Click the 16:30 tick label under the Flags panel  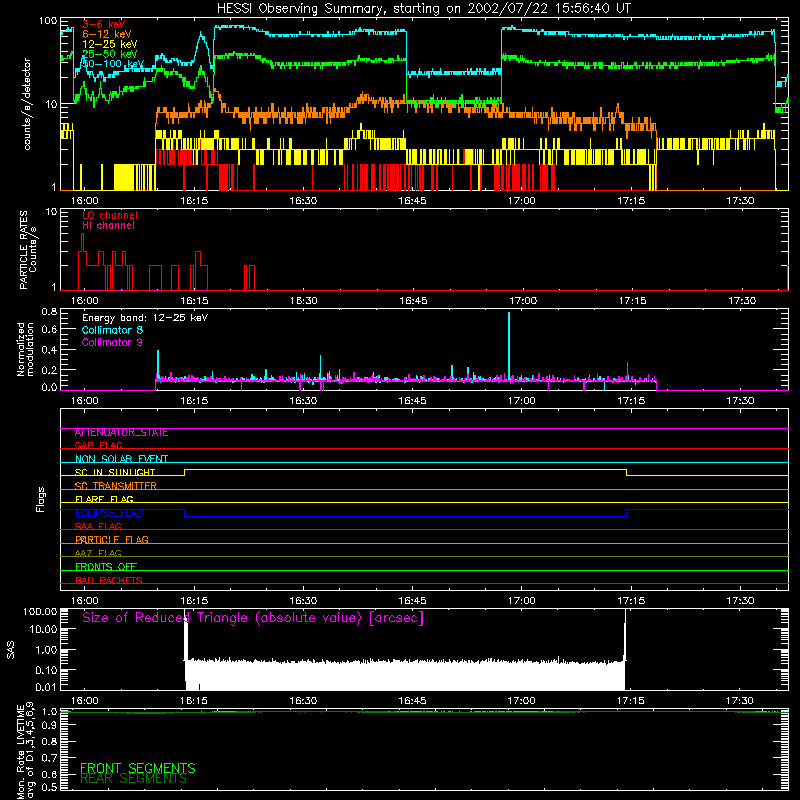303,601
